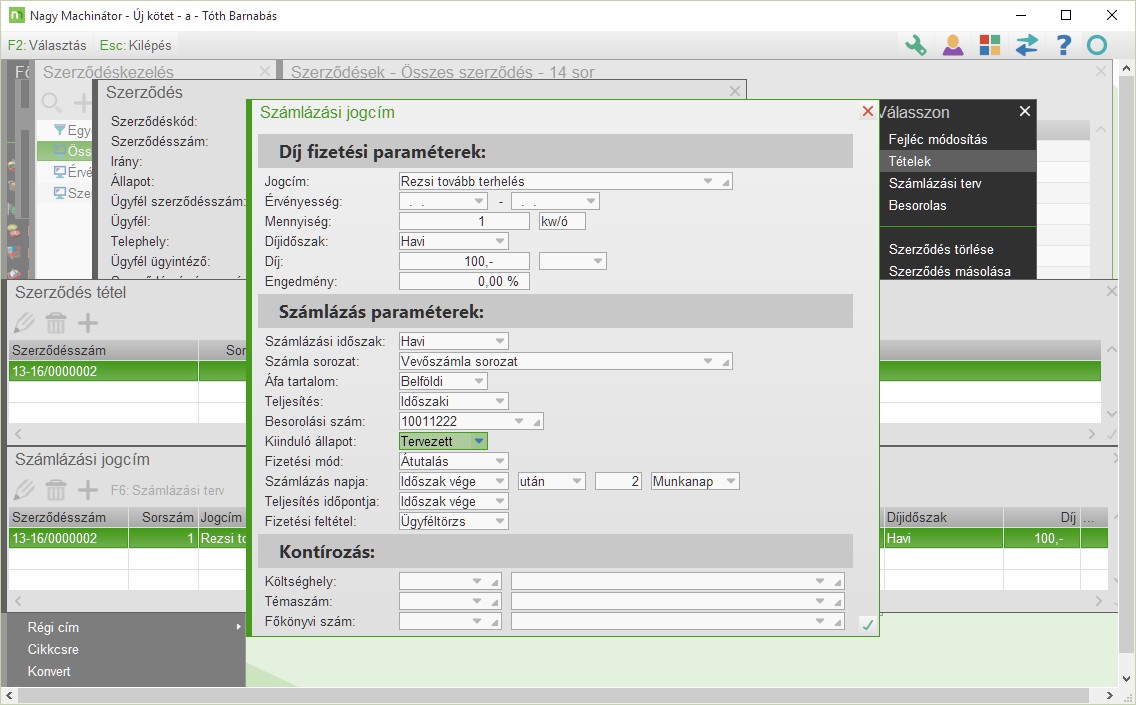Screen dimensions: 1136x705
Task: Click the edit pencil in Szerződés tétel panel
Action: [24, 322]
